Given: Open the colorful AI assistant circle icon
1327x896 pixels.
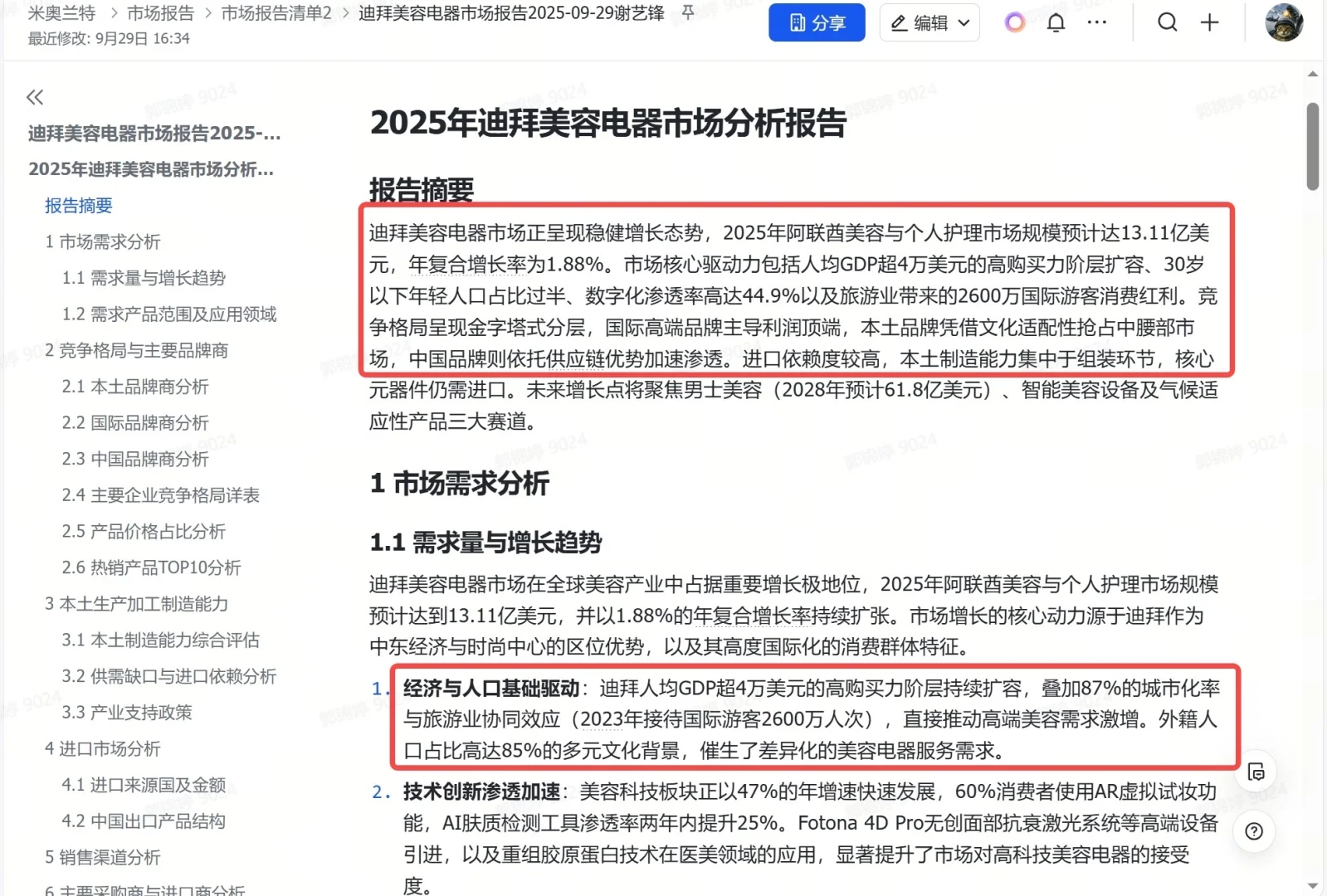Looking at the screenshot, I should pyautogui.click(x=1014, y=22).
